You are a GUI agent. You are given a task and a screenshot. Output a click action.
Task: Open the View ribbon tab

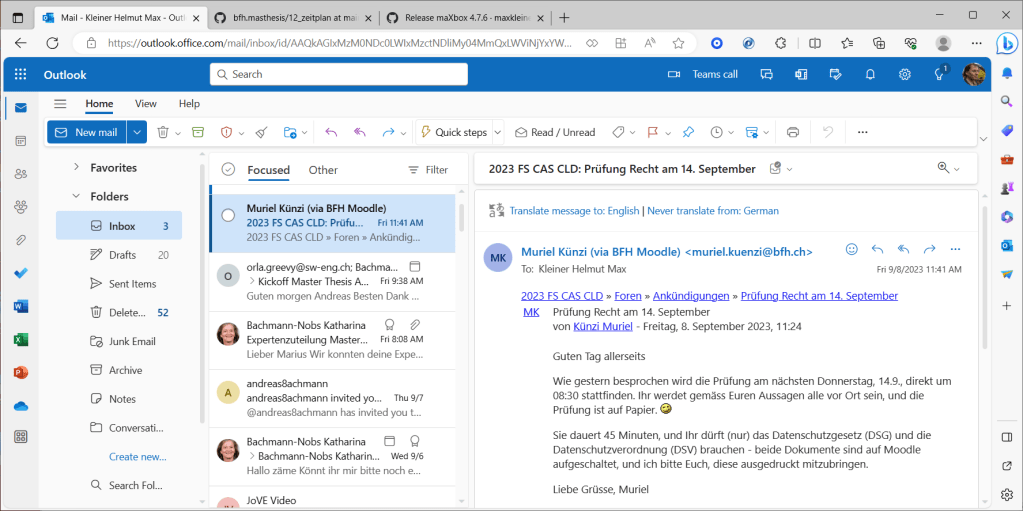146,103
